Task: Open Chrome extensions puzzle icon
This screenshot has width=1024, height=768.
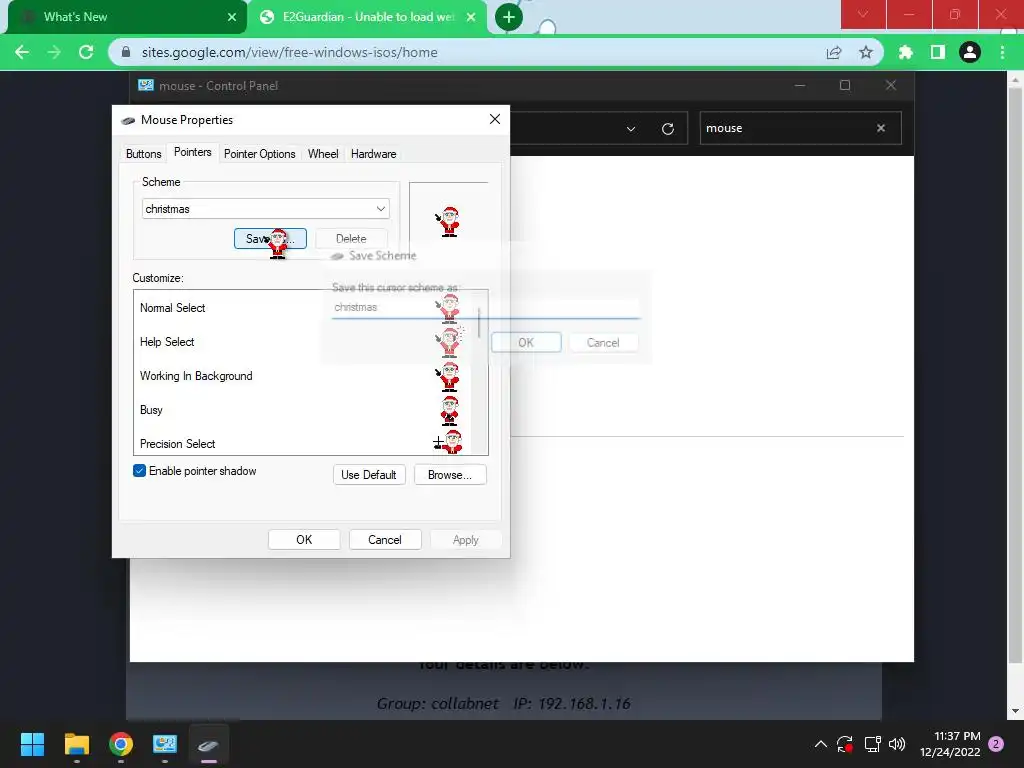Action: click(x=906, y=52)
